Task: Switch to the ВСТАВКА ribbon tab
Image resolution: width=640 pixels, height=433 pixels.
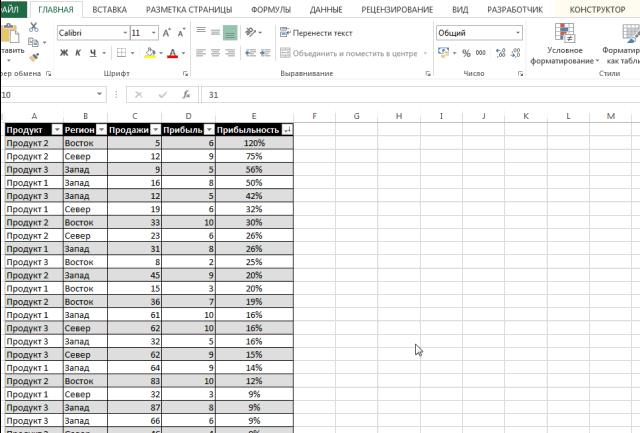Action: 109,9
